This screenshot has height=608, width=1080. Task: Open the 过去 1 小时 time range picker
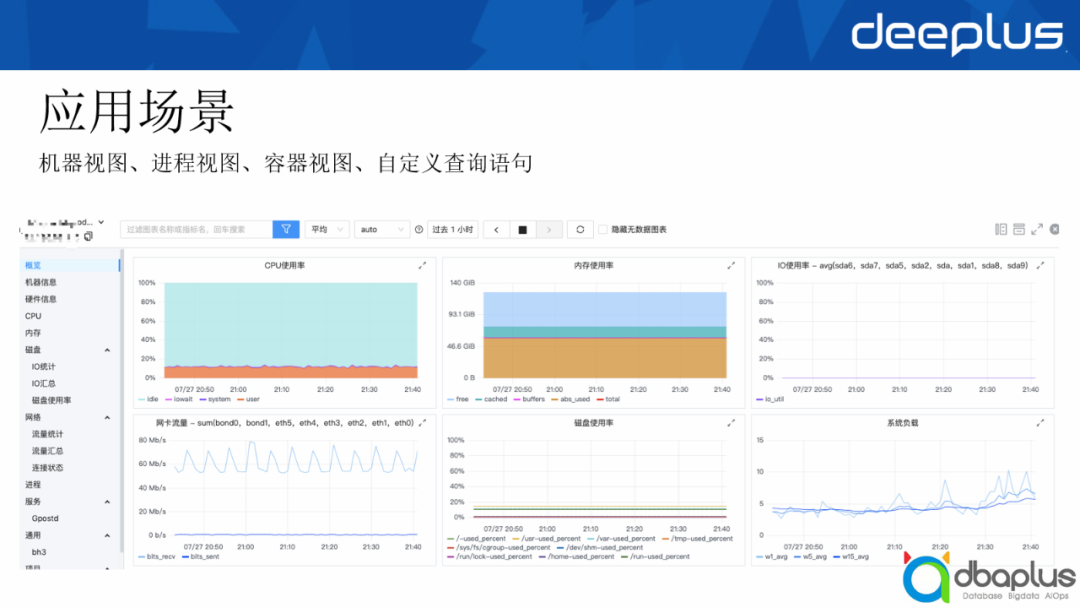click(x=453, y=229)
